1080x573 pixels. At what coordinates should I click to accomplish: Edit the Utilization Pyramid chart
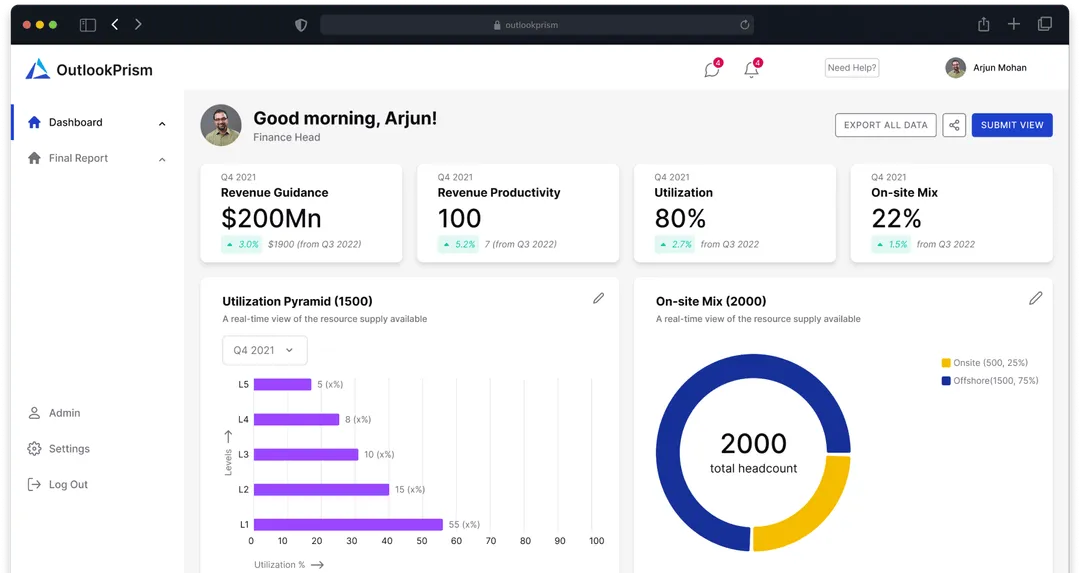pos(598,298)
